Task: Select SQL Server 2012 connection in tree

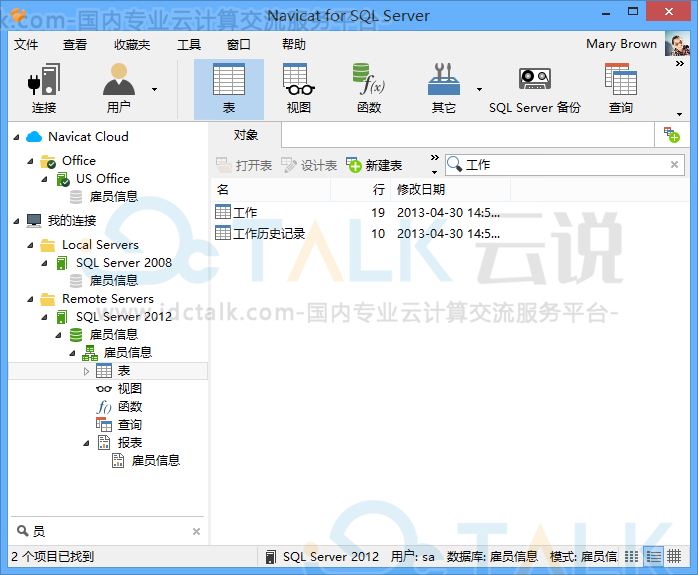Action: pyautogui.click(x=124, y=316)
